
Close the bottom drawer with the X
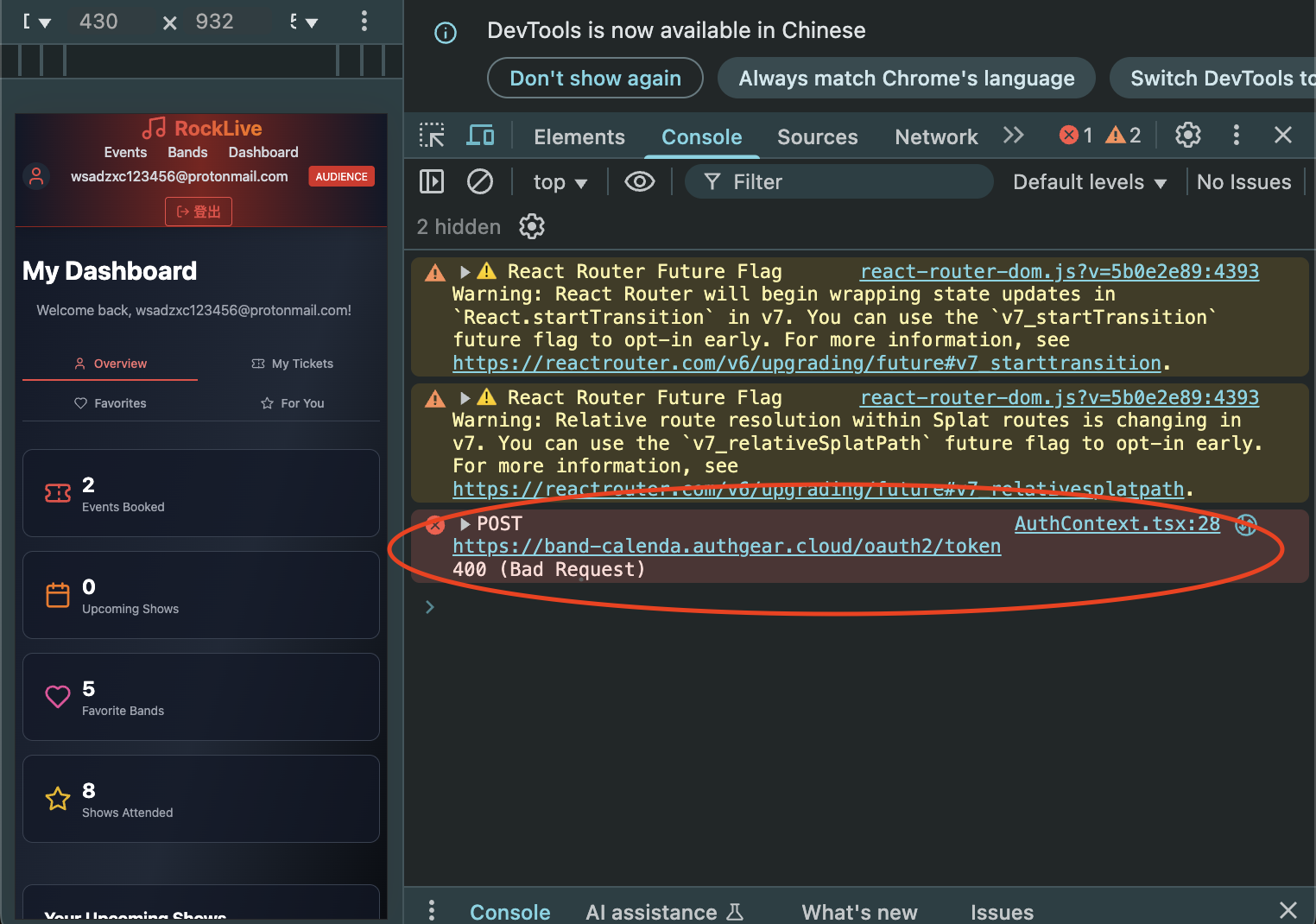click(x=1288, y=910)
